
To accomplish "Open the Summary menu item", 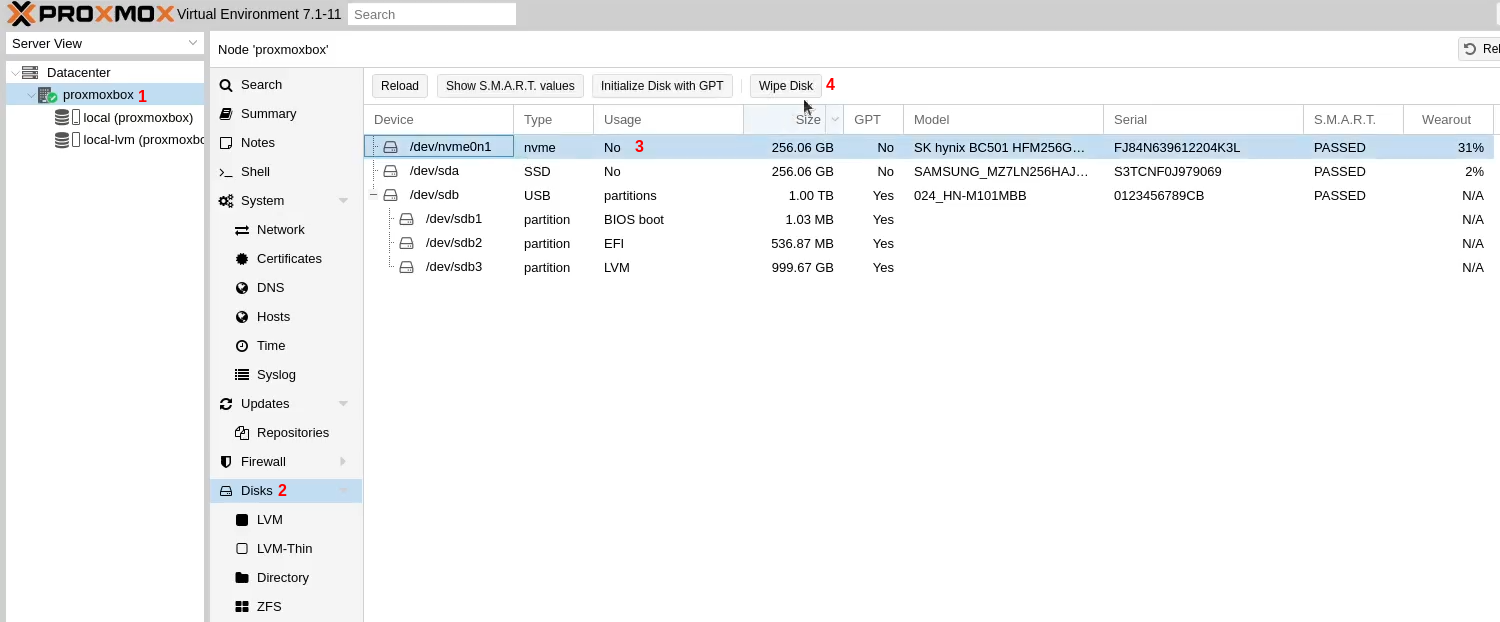I will tap(268, 114).
